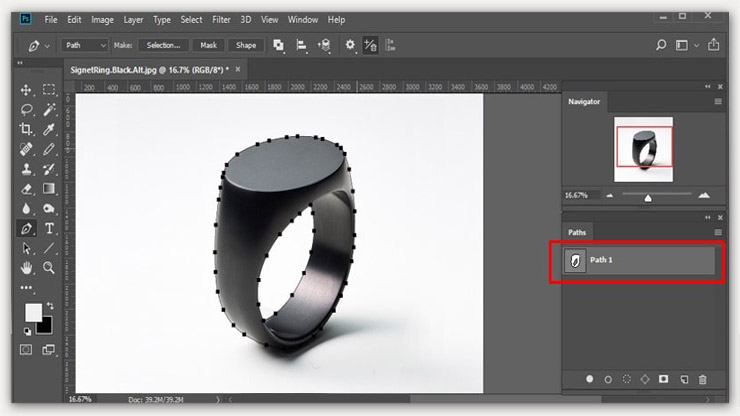Screen dimensions: 740x416
Task: Expand the Paths panel options menu
Action: point(717,232)
